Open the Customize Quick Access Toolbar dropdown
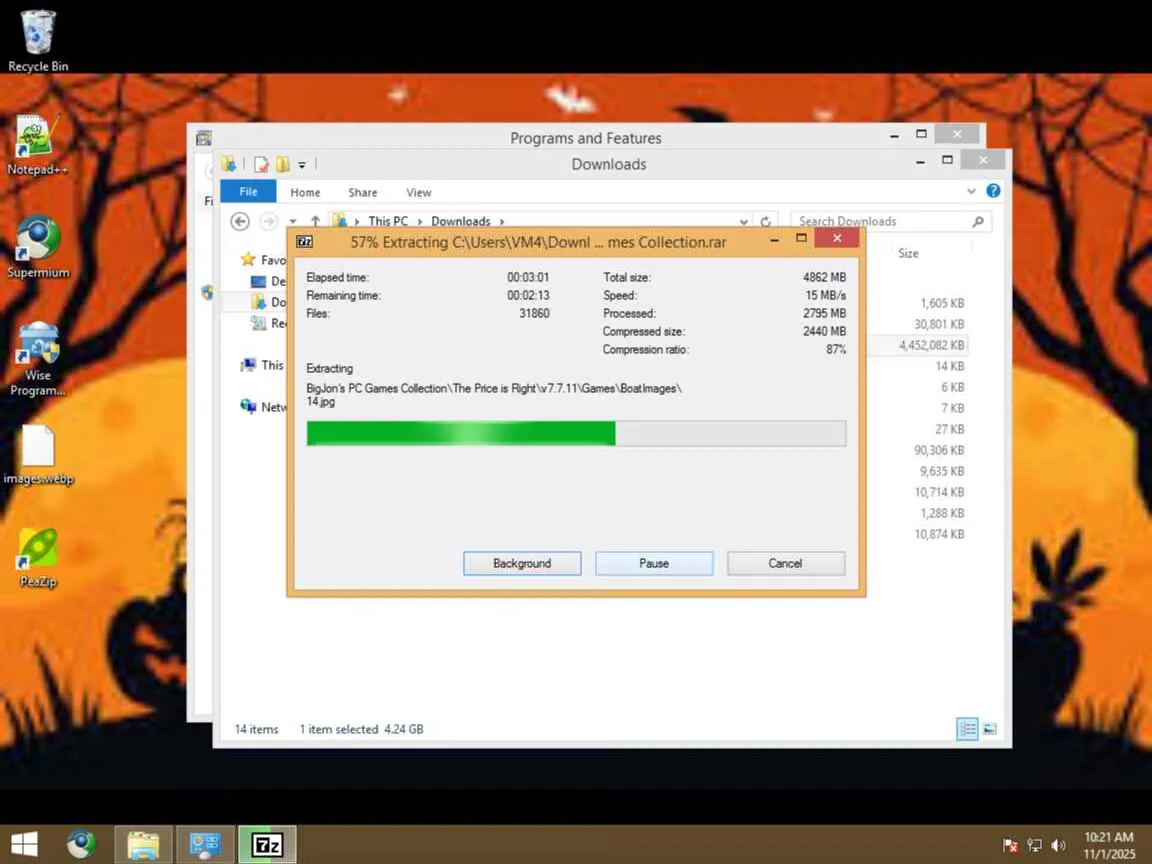 pyautogui.click(x=302, y=165)
